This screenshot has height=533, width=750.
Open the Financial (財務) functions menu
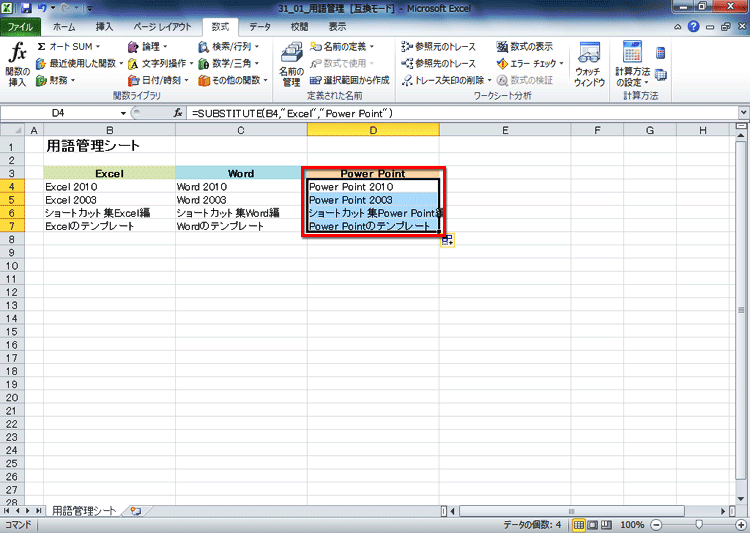55,80
